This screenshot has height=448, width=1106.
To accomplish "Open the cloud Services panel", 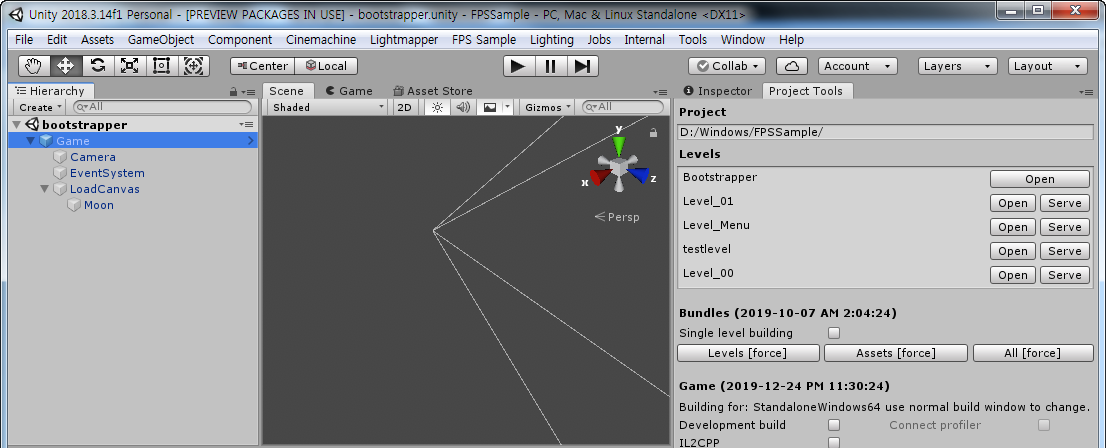I will tap(791, 66).
